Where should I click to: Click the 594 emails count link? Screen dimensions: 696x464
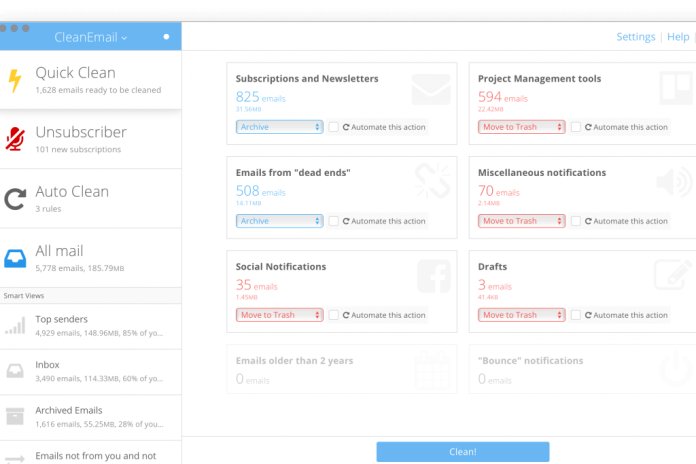click(503, 97)
